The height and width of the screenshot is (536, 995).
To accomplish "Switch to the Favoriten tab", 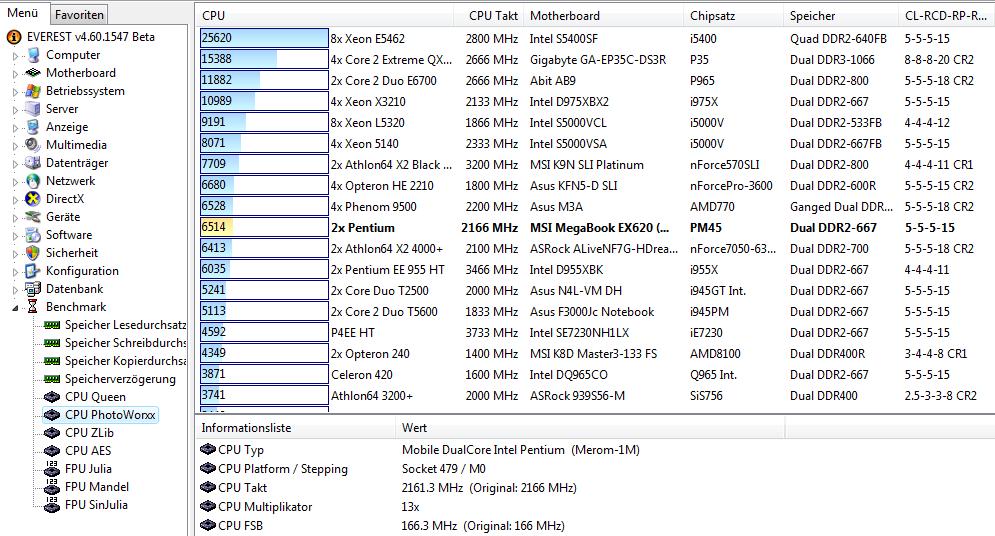I will coord(79,14).
